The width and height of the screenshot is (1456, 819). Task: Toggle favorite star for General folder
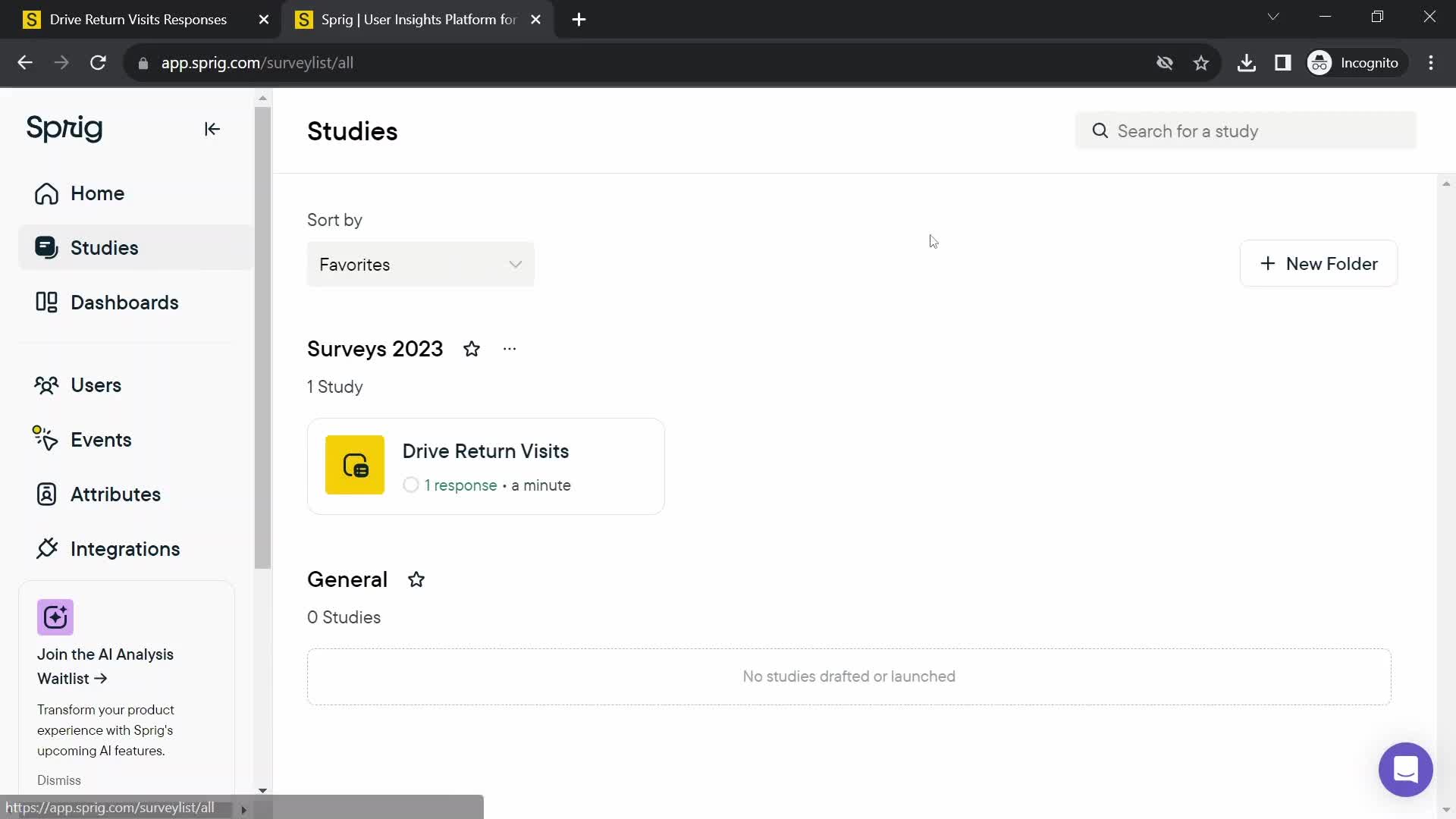click(x=416, y=580)
